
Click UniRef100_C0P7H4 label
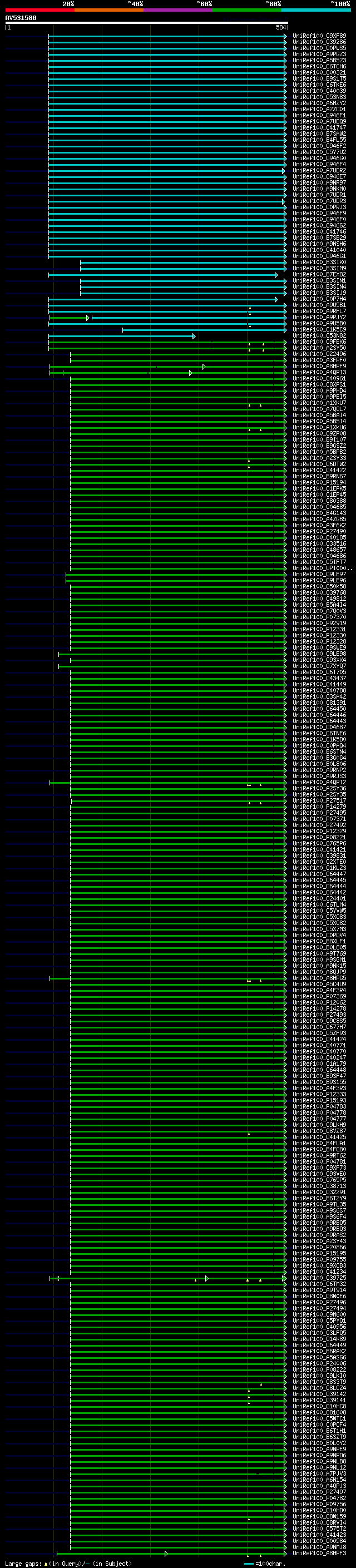click(x=319, y=299)
